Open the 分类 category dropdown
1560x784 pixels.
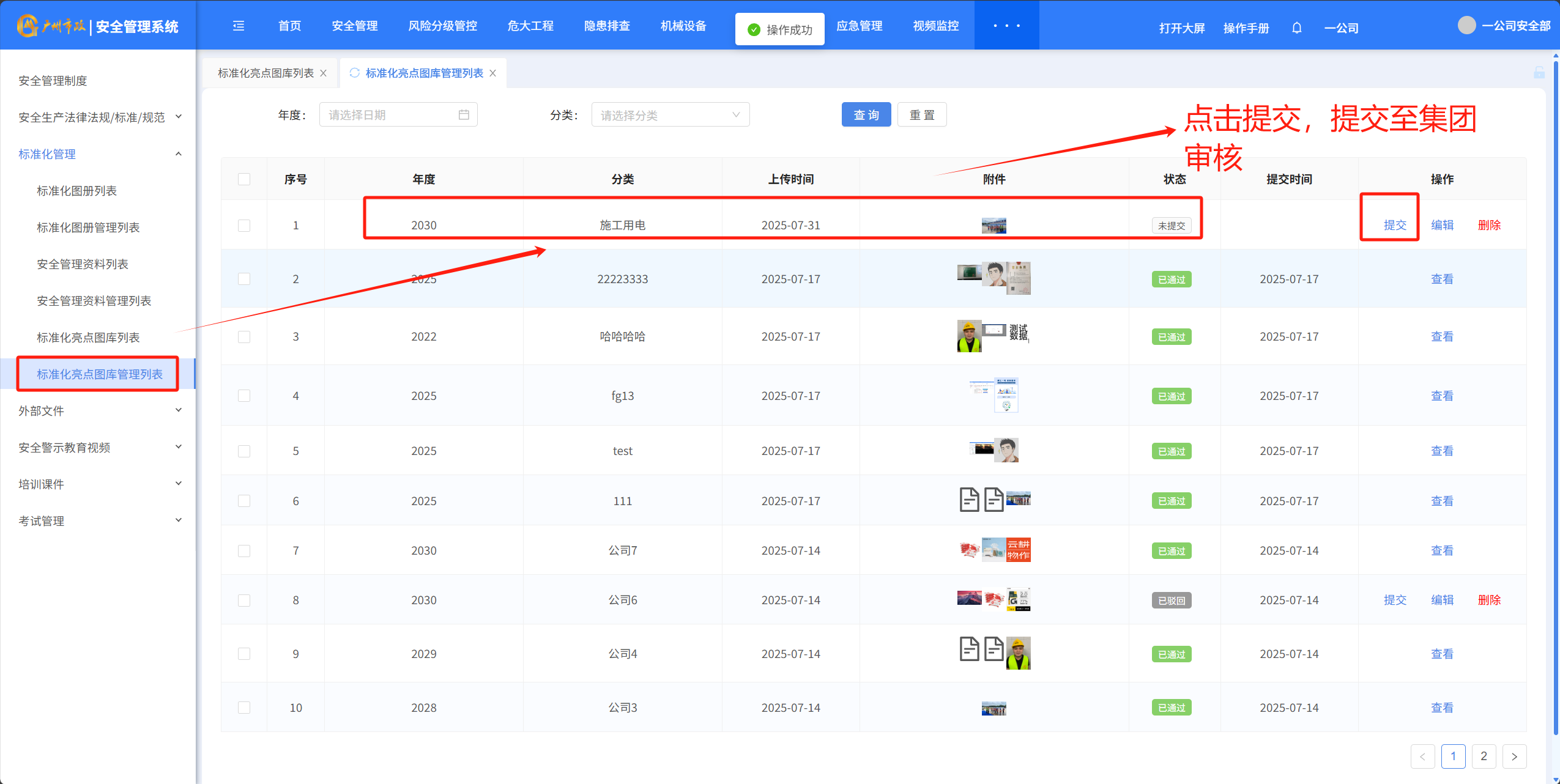tap(670, 115)
